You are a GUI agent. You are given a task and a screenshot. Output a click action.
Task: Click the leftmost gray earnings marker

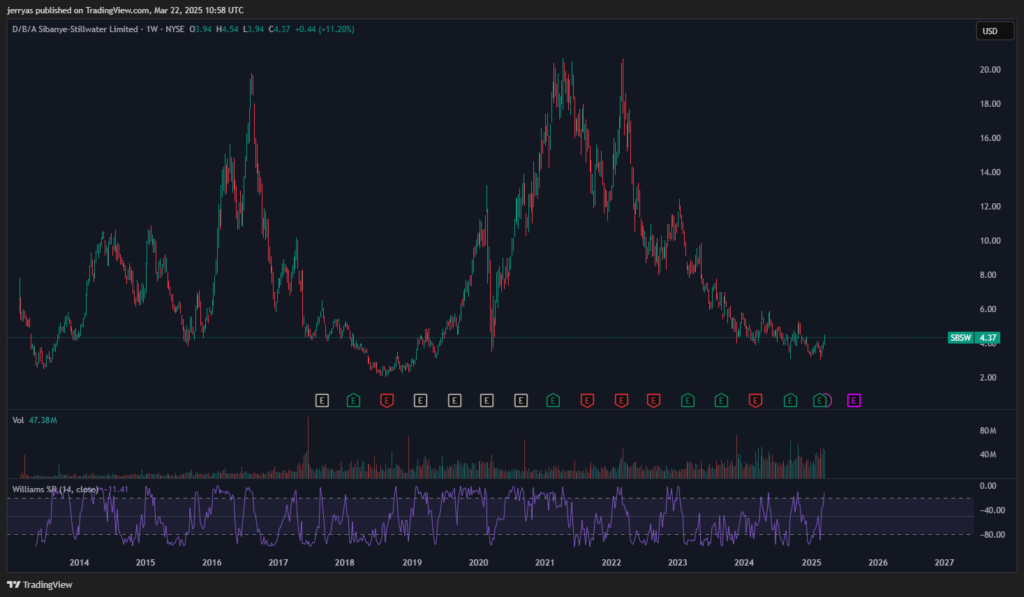(321, 400)
